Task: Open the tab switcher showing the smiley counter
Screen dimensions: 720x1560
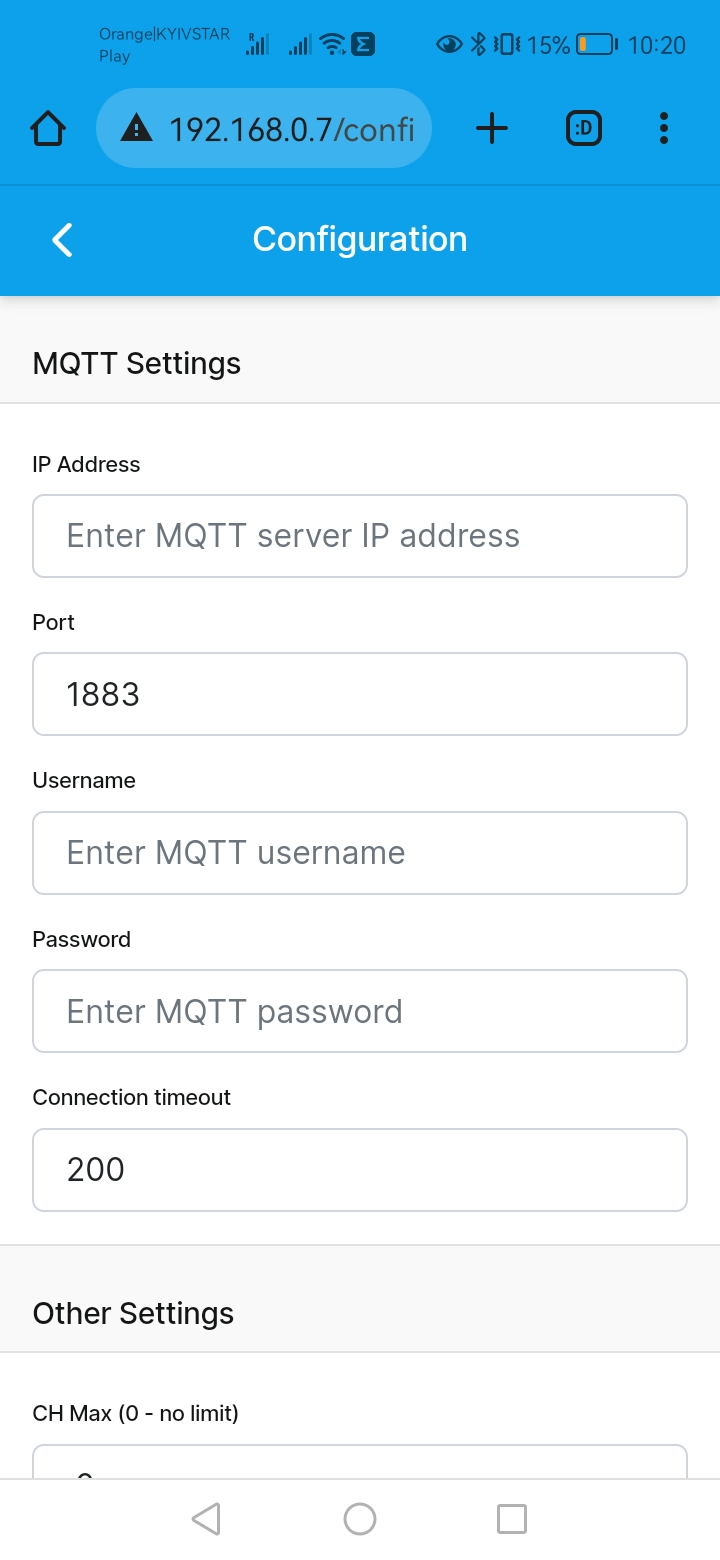Action: coord(584,128)
